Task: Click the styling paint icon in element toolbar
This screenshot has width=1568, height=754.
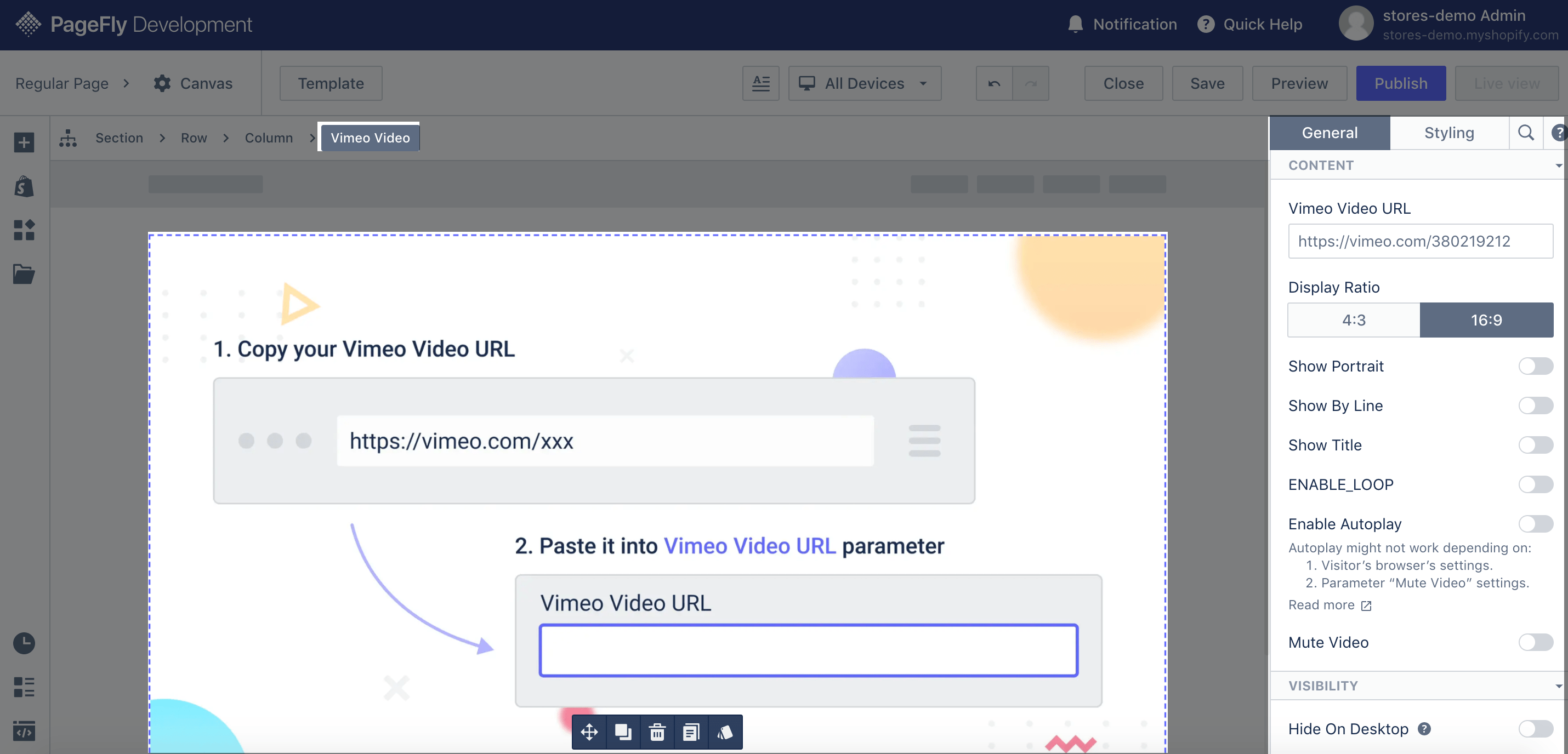Action: tap(725, 732)
